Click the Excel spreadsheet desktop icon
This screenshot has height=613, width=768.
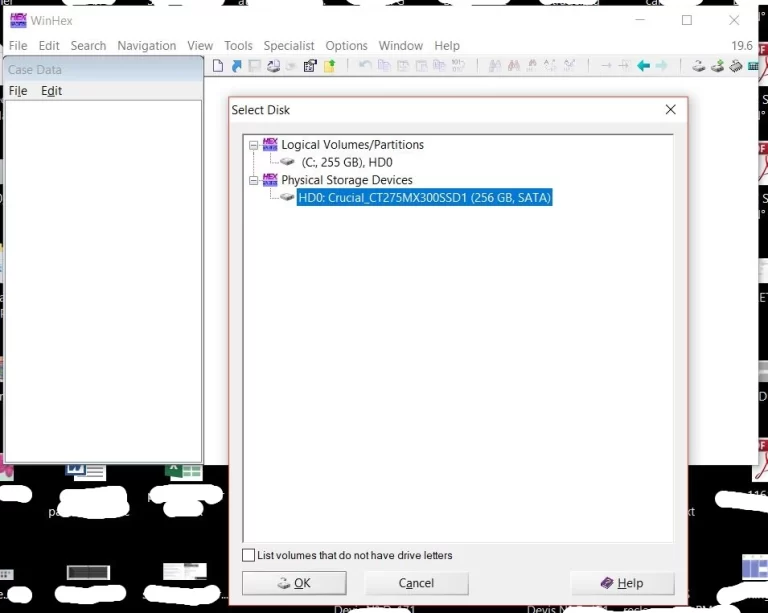[x=184, y=471]
